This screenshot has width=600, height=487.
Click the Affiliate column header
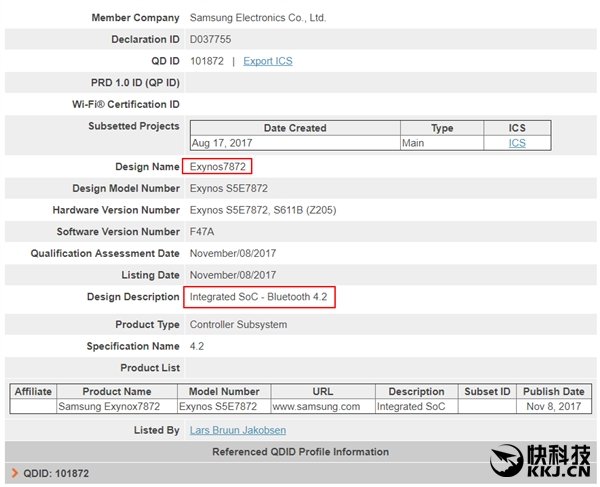33,392
